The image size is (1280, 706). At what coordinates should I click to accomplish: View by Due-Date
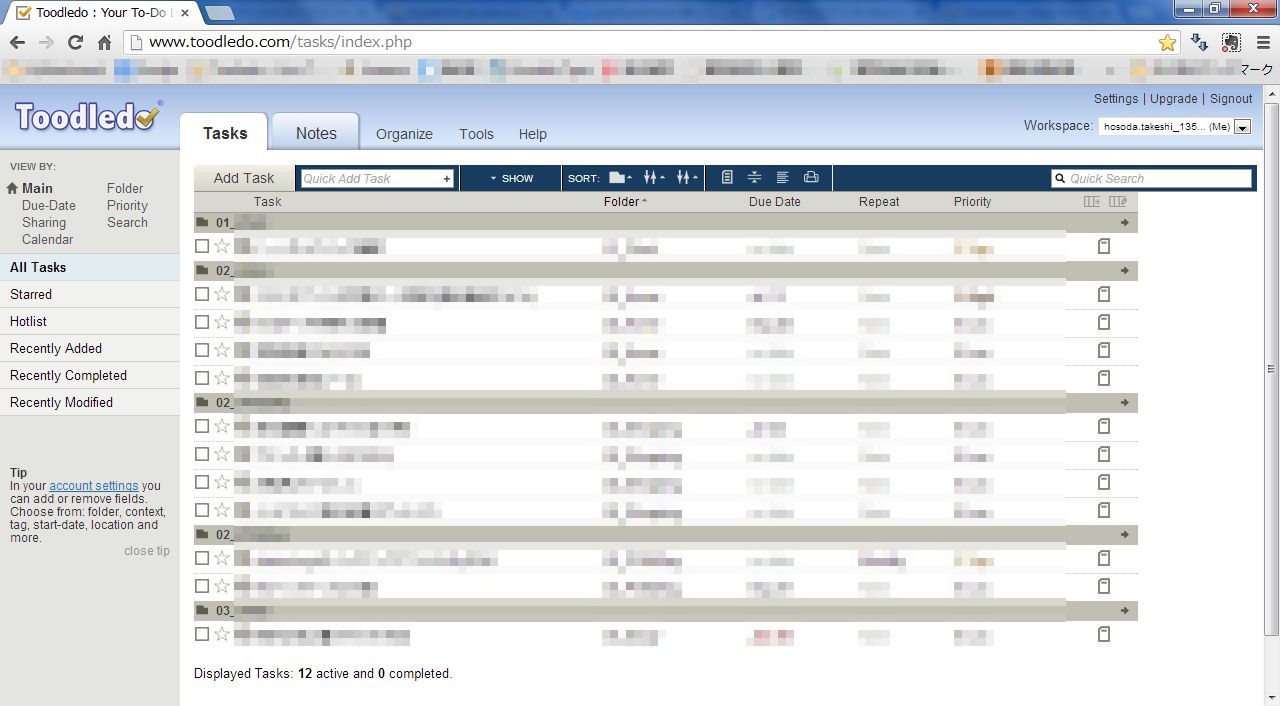pos(49,205)
